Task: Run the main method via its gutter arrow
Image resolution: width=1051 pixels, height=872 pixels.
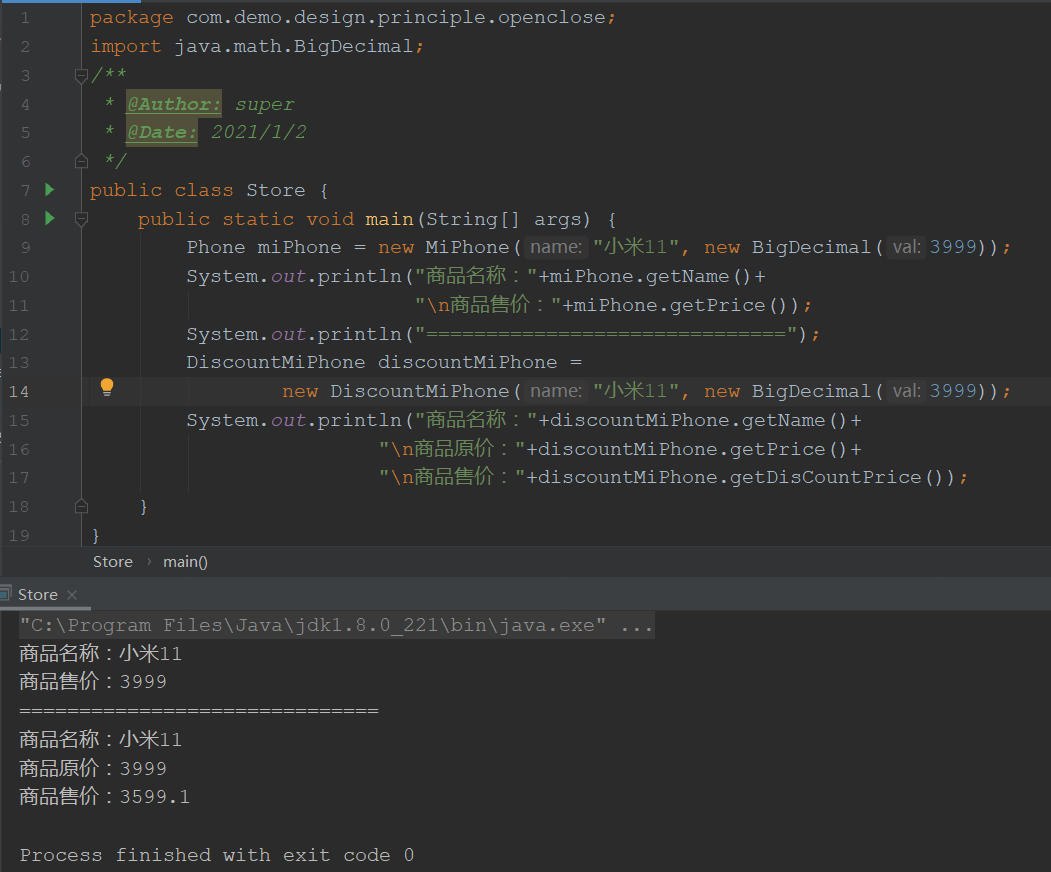Action: [50, 218]
